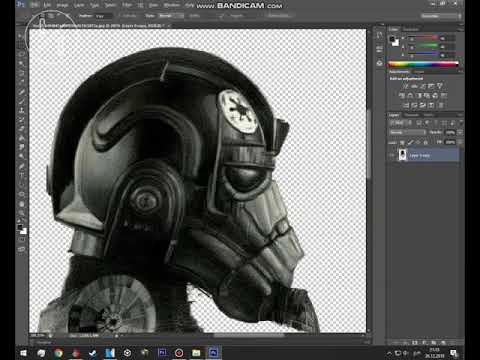Select the Brush tool
Image resolution: width=480 pixels, height=360 pixels.
coord(21,101)
